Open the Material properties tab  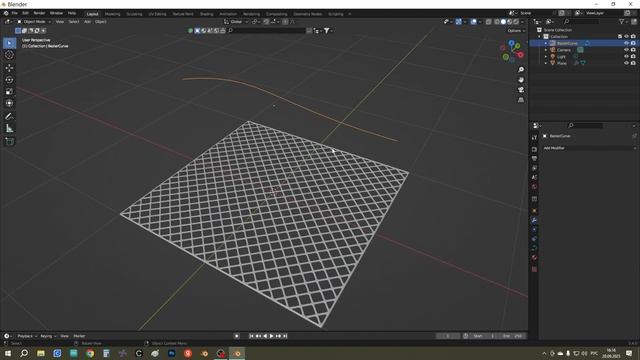tap(534, 258)
